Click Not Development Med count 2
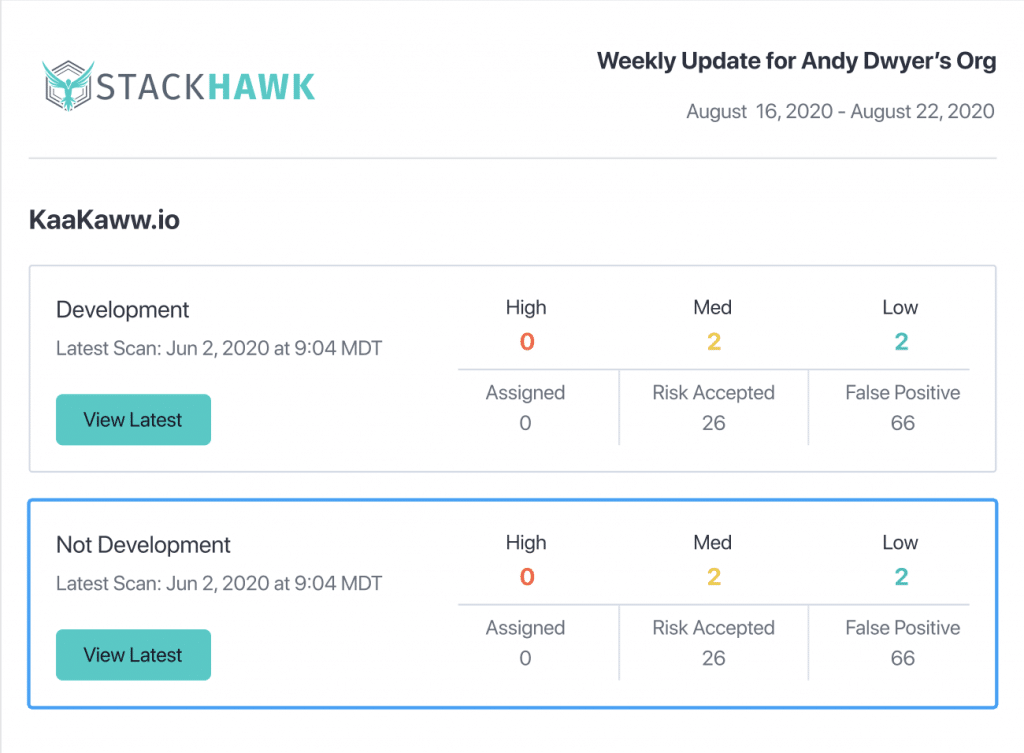 (x=714, y=577)
